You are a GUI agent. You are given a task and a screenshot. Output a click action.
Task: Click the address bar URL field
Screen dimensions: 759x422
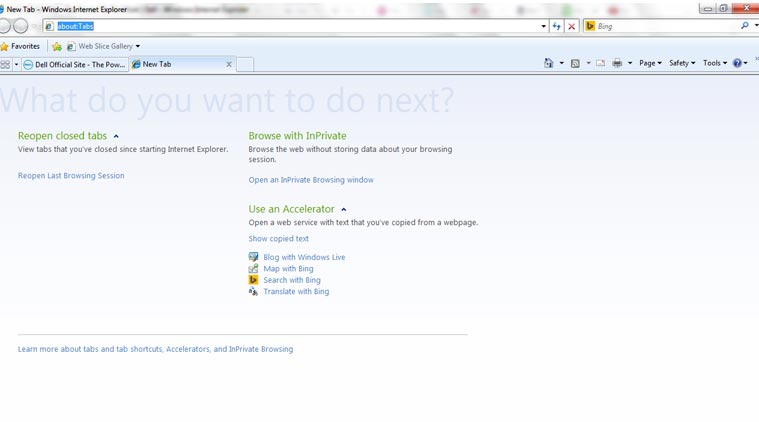(x=295, y=26)
